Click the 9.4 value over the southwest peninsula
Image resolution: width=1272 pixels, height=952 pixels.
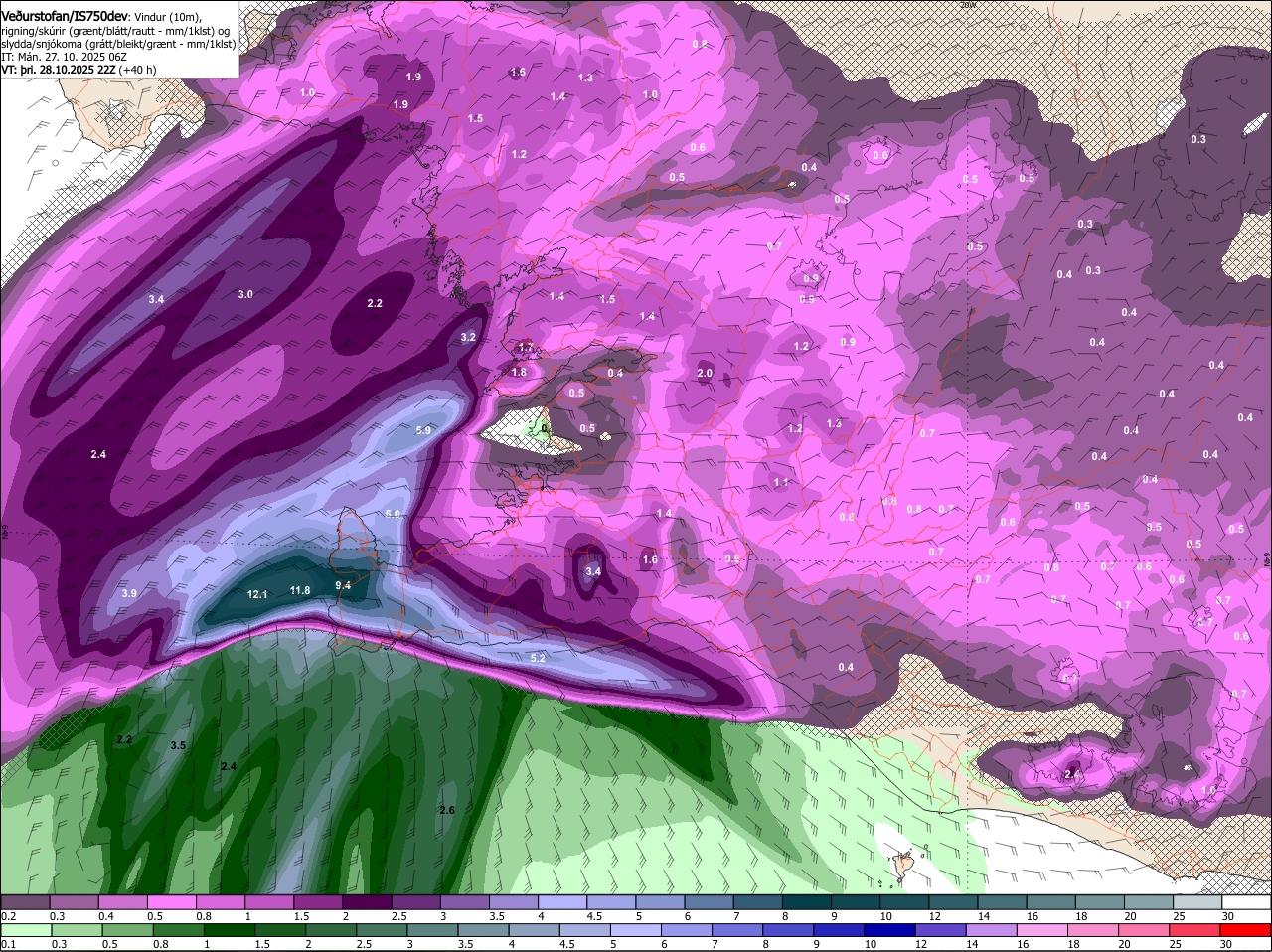(x=343, y=586)
